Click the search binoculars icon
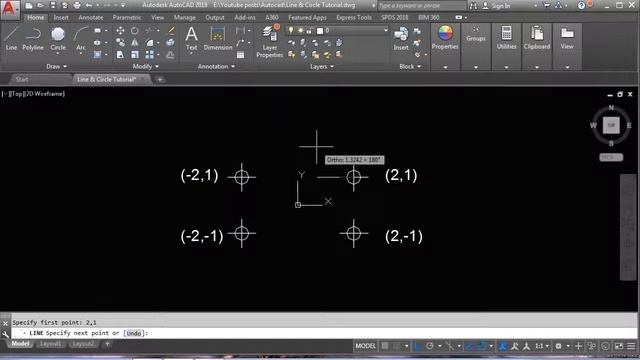 [473, 6]
